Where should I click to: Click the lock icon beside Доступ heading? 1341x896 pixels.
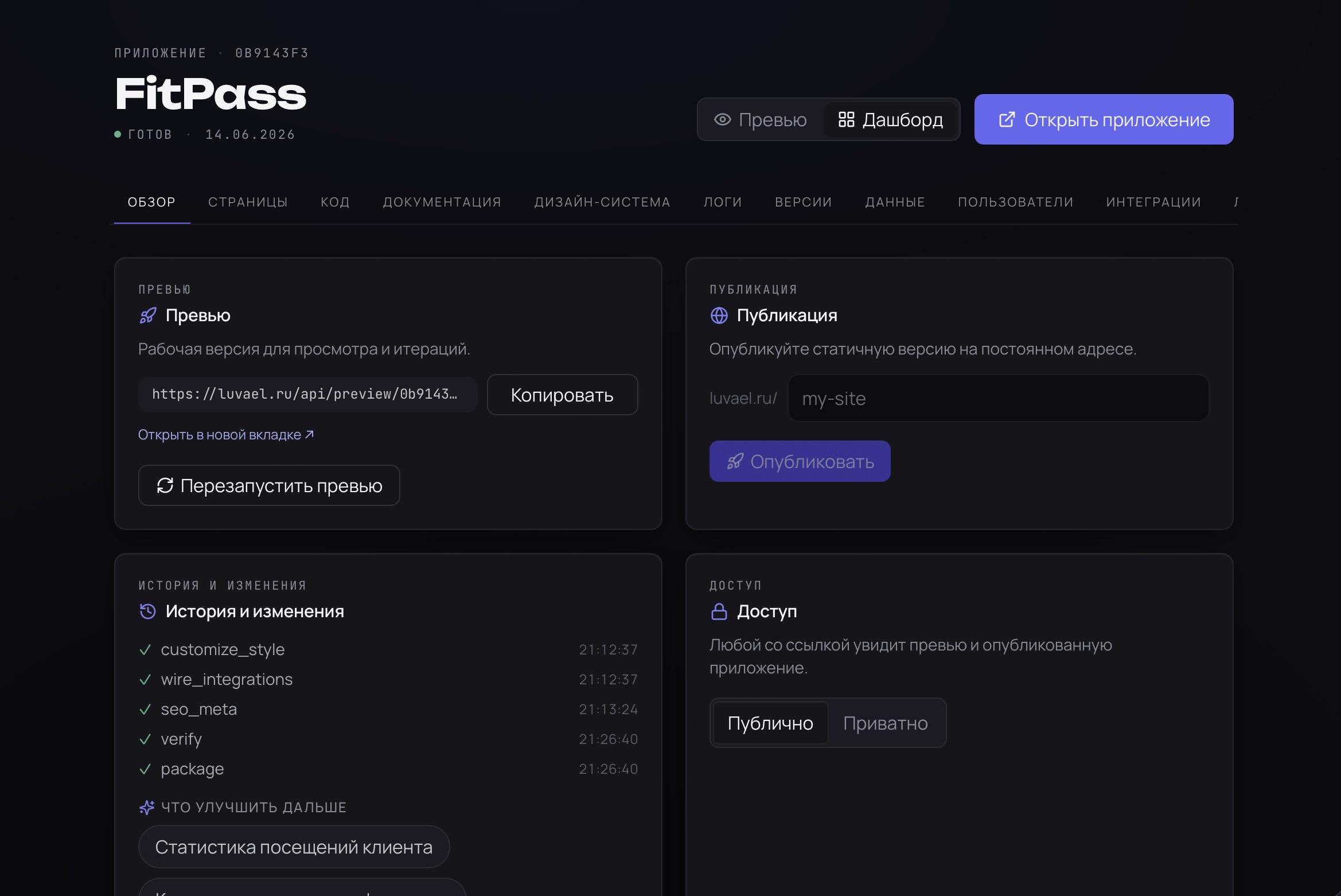click(x=719, y=611)
